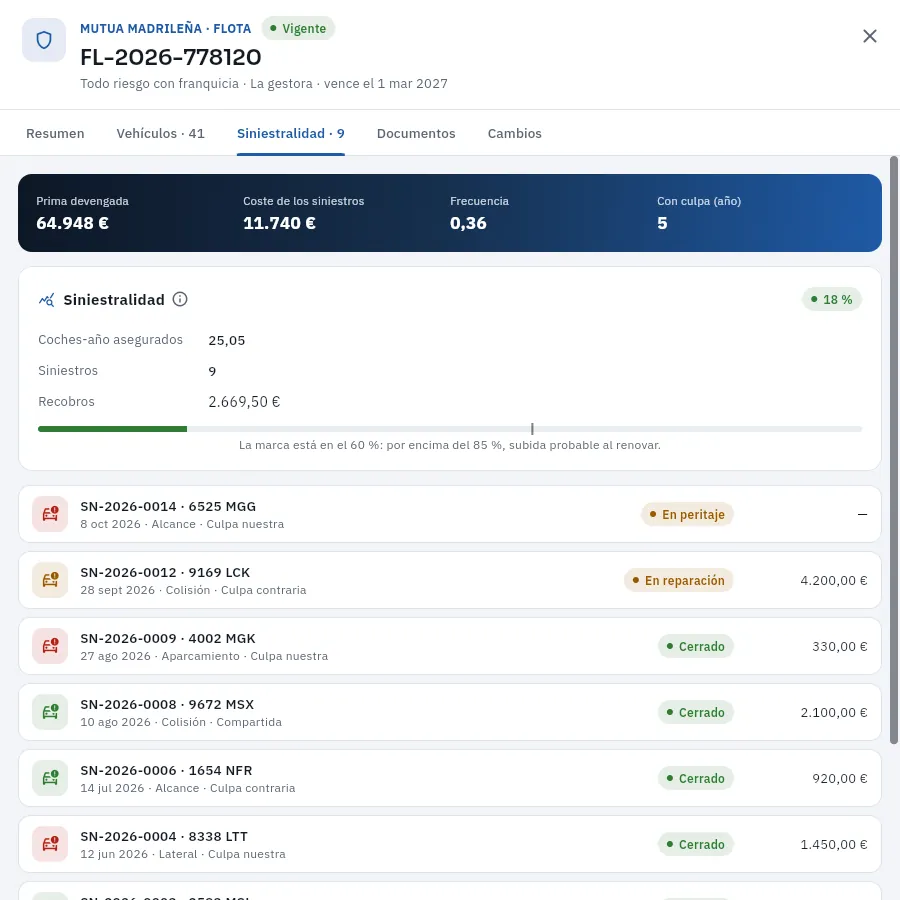Click the Frecuencia value 0,36
This screenshot has width=900, height=900.
(468, 223)
